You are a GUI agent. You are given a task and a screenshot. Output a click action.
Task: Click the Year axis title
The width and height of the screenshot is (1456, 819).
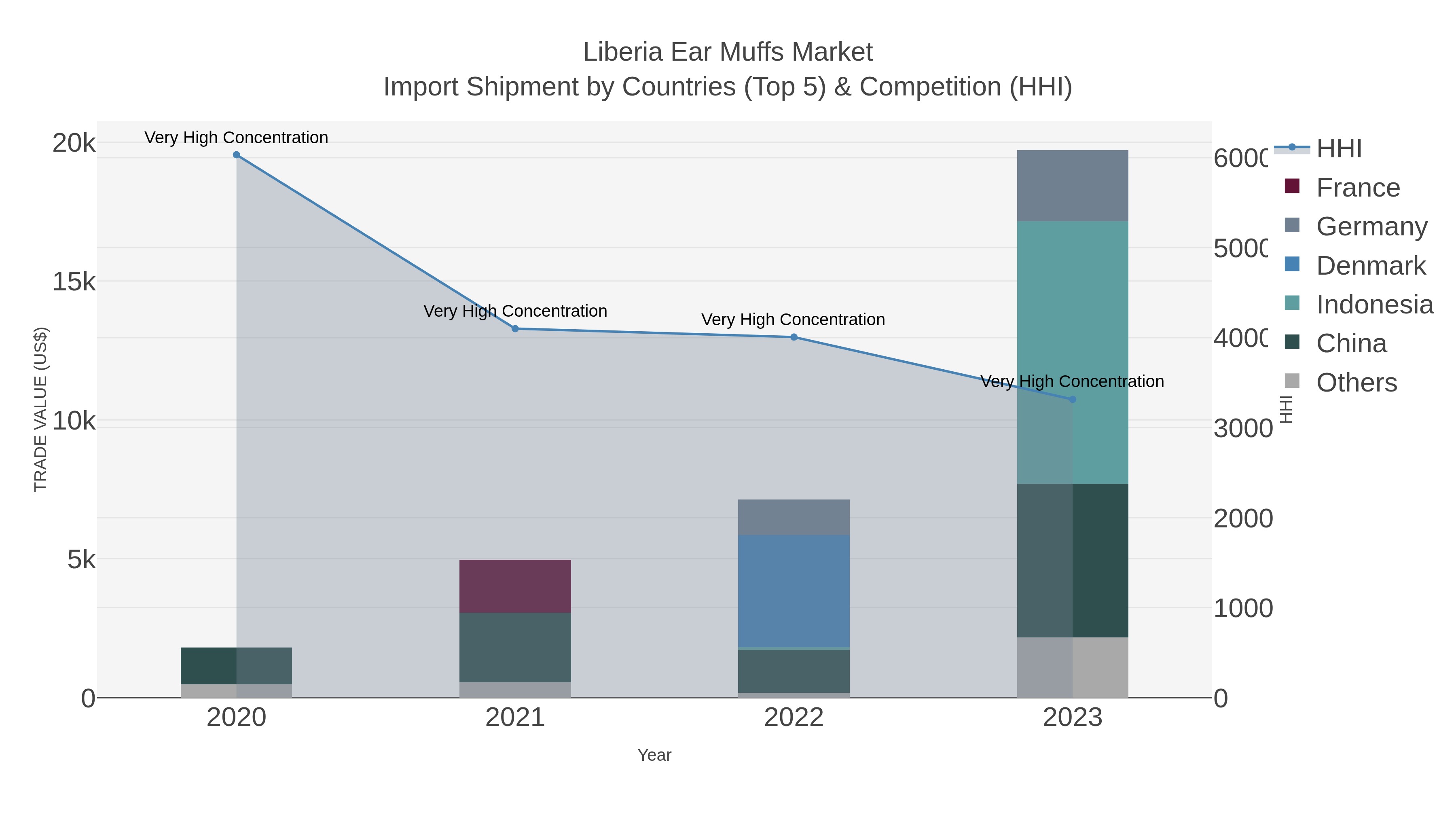[x=654, y=755]
